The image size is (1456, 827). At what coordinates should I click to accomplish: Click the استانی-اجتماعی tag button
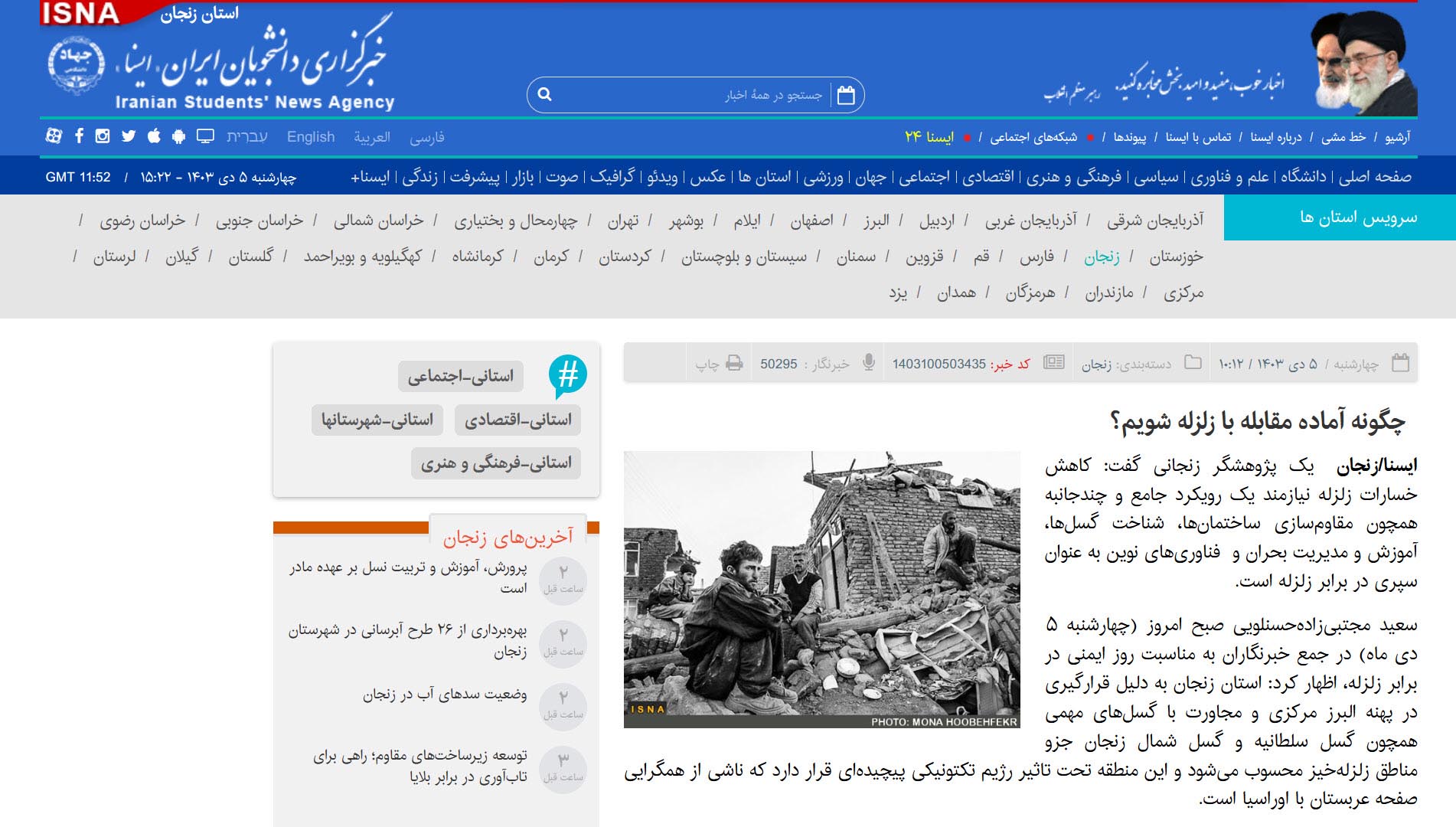[x=461, y=376]
